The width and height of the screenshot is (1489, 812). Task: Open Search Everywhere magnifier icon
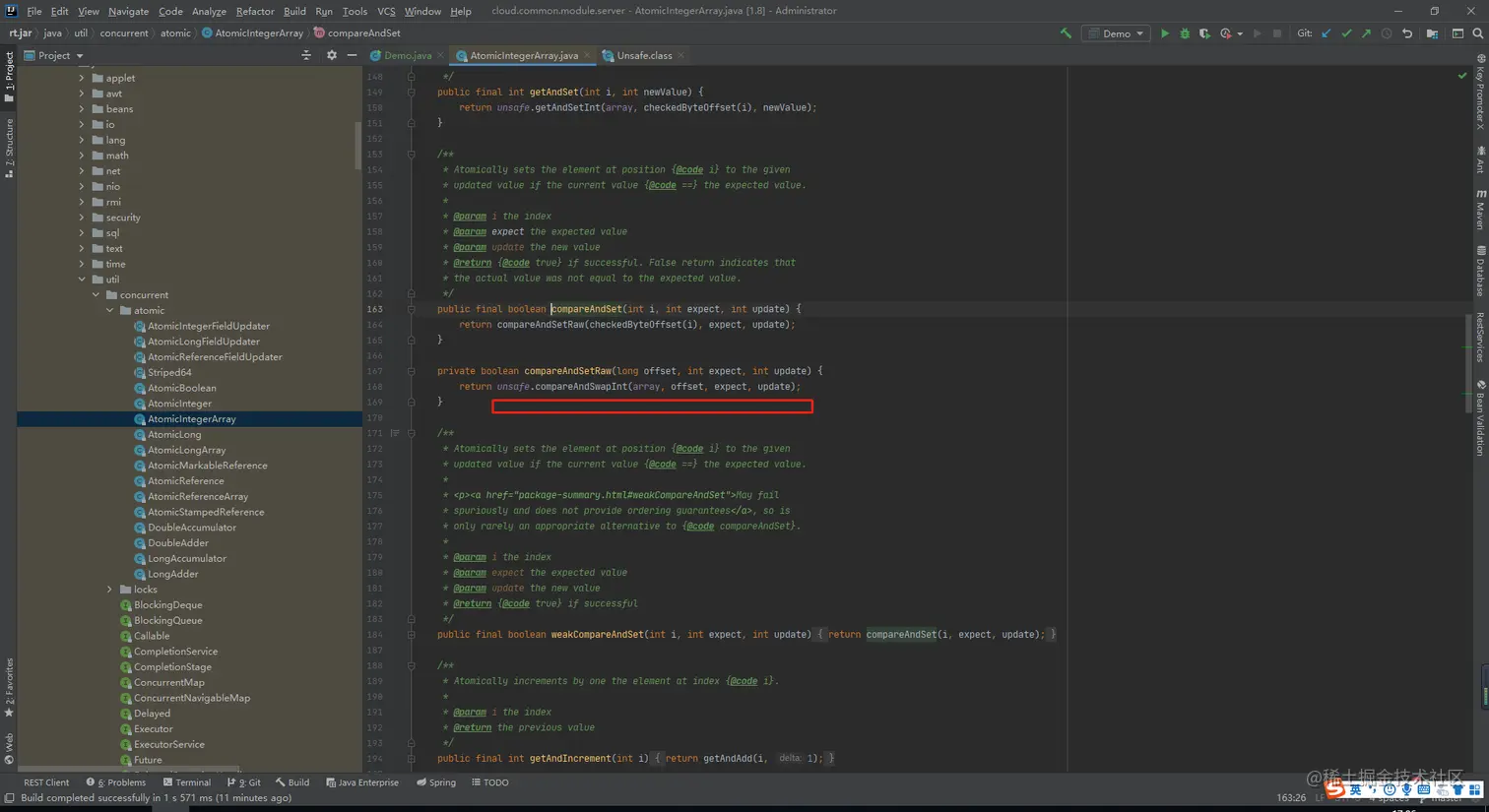point(1478,33)
